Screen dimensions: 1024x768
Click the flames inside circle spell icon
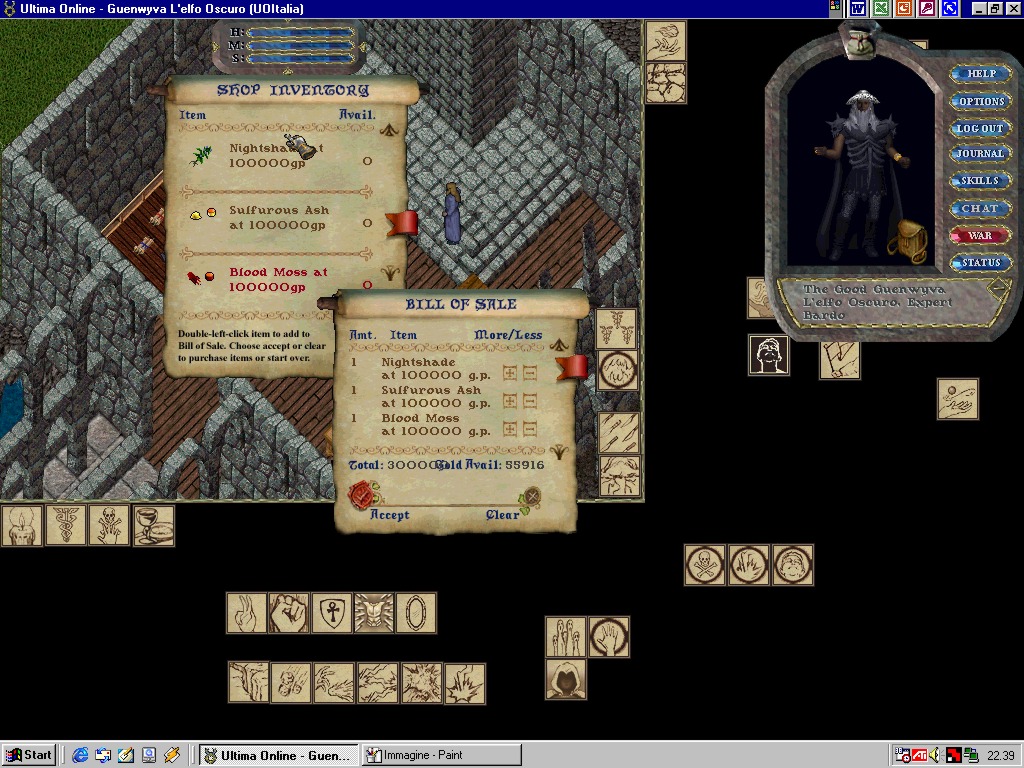pos(749,565)
